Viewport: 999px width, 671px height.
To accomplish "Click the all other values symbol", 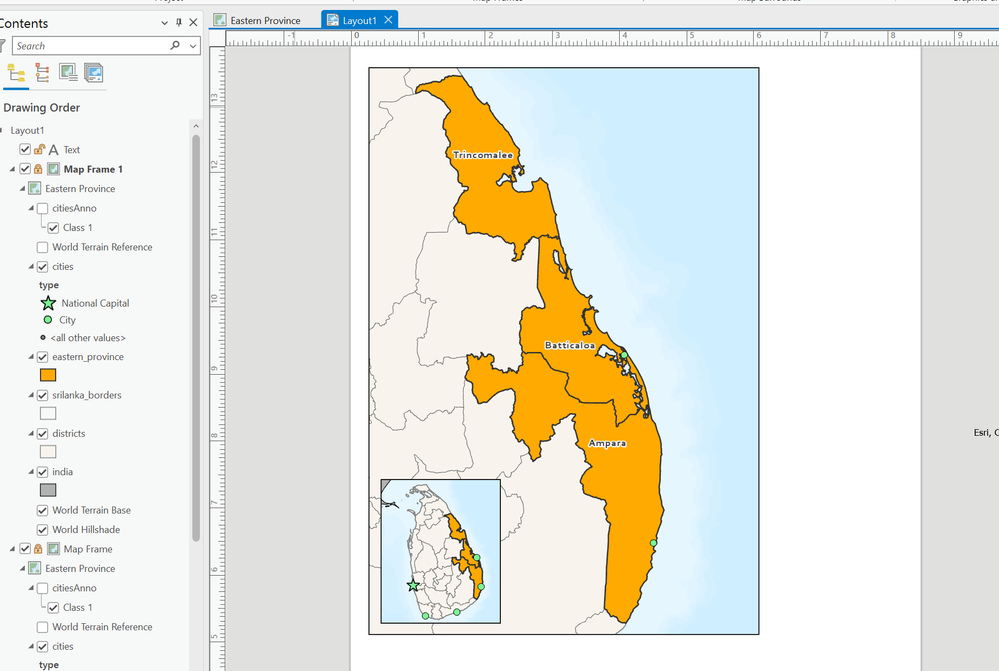I will point(43,338).
